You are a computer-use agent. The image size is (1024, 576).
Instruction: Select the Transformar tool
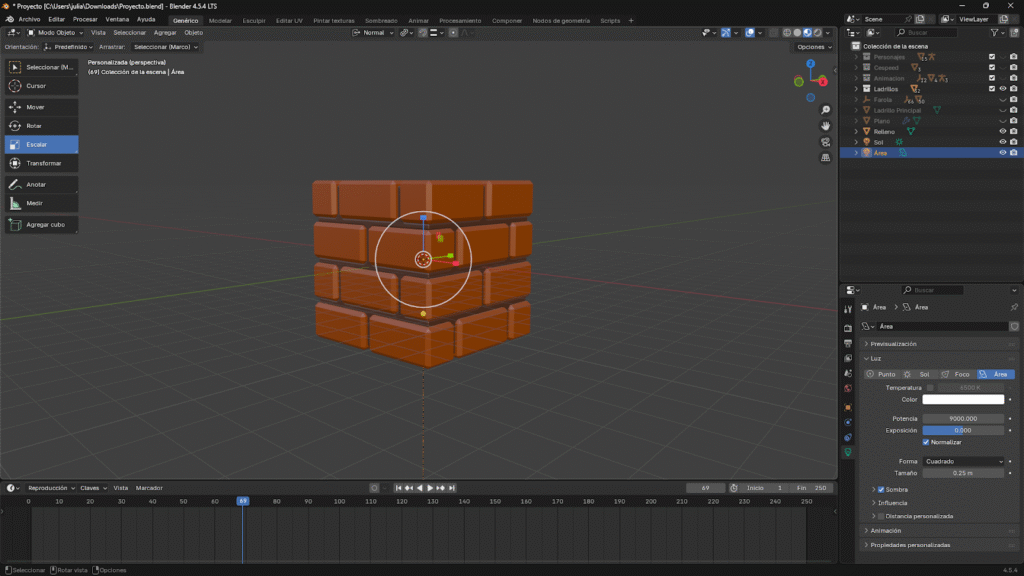click(40, 163)
